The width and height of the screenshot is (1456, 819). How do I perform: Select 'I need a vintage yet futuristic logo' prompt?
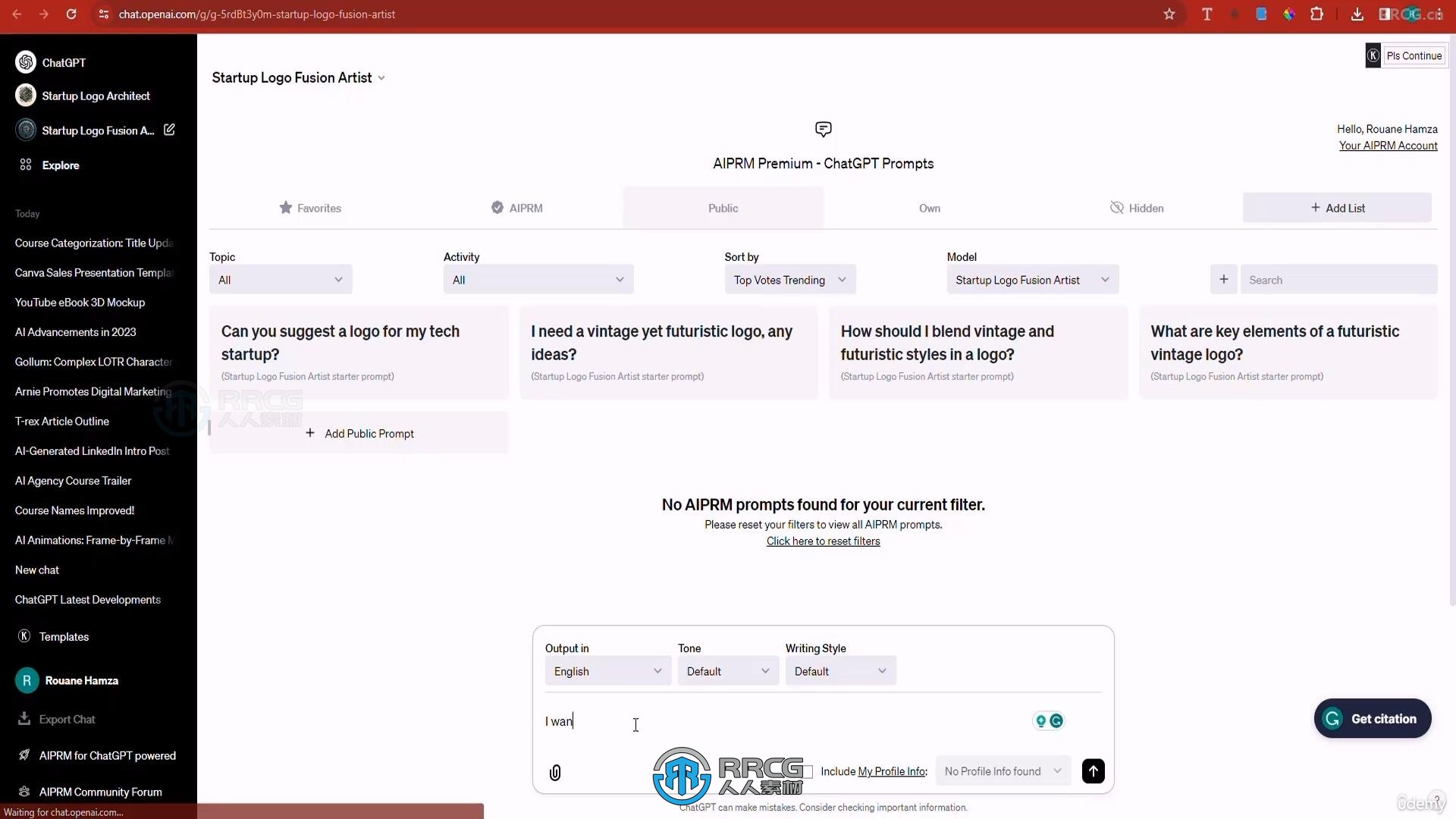669,352
